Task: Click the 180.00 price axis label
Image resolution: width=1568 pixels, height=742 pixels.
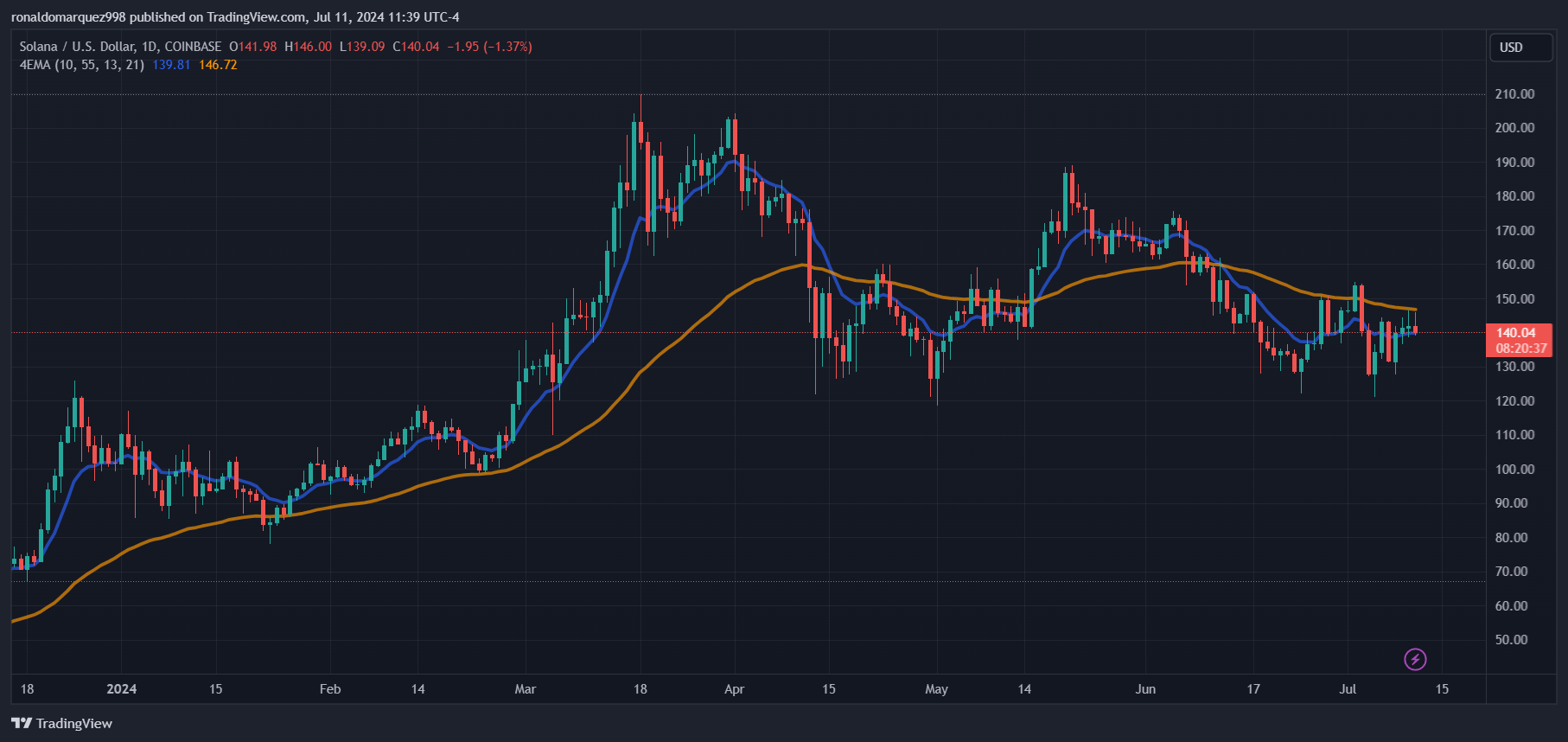Action: pyautogui.click(x=1515, y=196)
